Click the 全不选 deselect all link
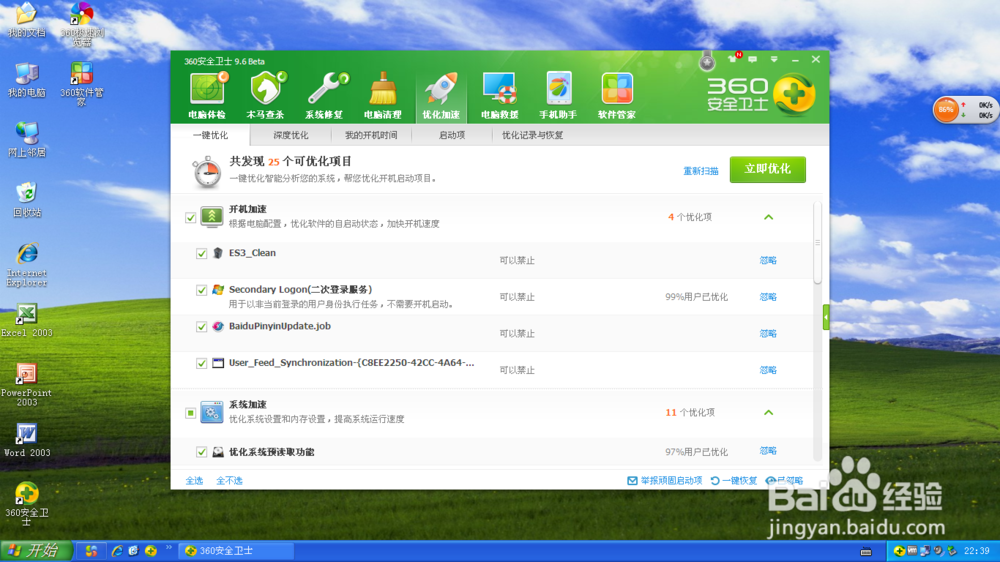Viewport: 1000px width, 562px height. tap(229, 480)
